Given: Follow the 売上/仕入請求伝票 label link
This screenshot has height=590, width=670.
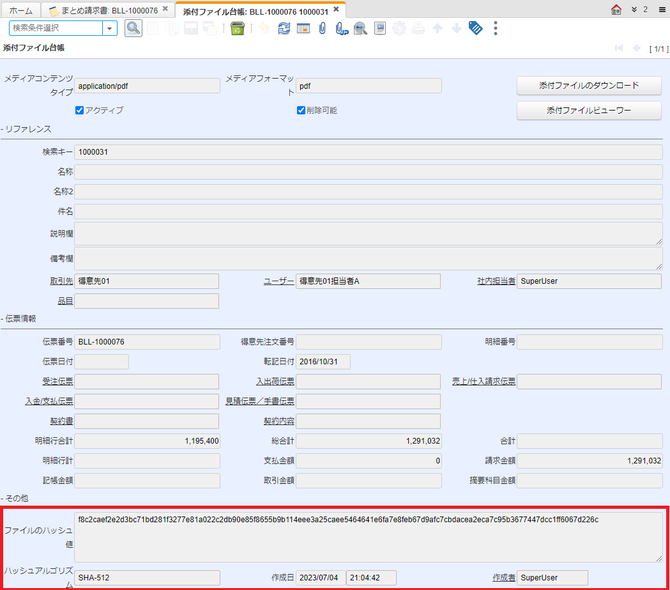Looking at the screenshot, I should pyautogui.click(x=484, y=381).
